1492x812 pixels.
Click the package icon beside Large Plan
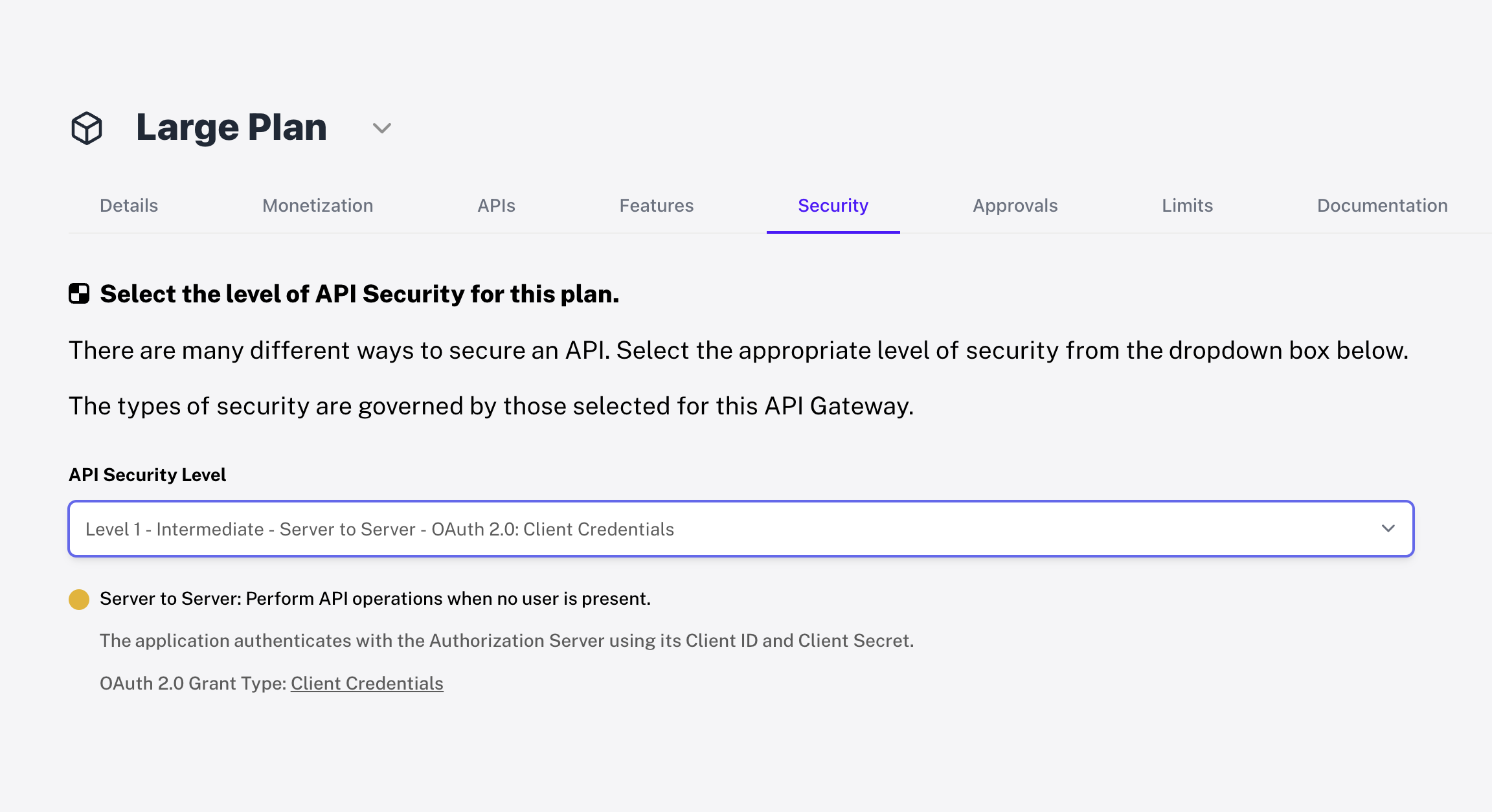[87, 128]
